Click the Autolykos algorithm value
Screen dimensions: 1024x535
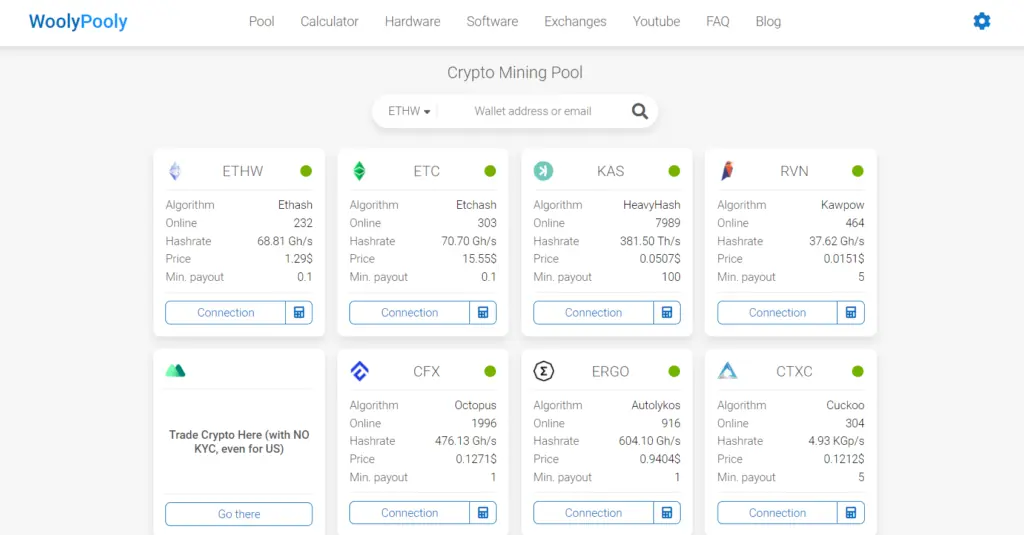pyautogui.click(x=656, y=405)
